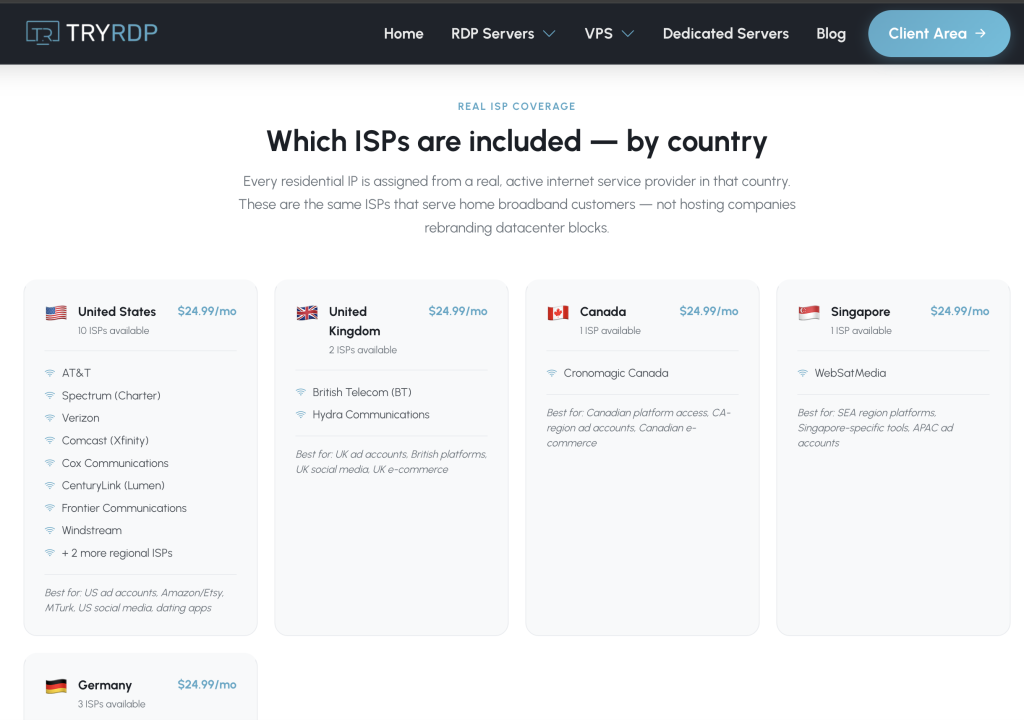Click the wifi icon beside Windstream

[x=50, y=530]
